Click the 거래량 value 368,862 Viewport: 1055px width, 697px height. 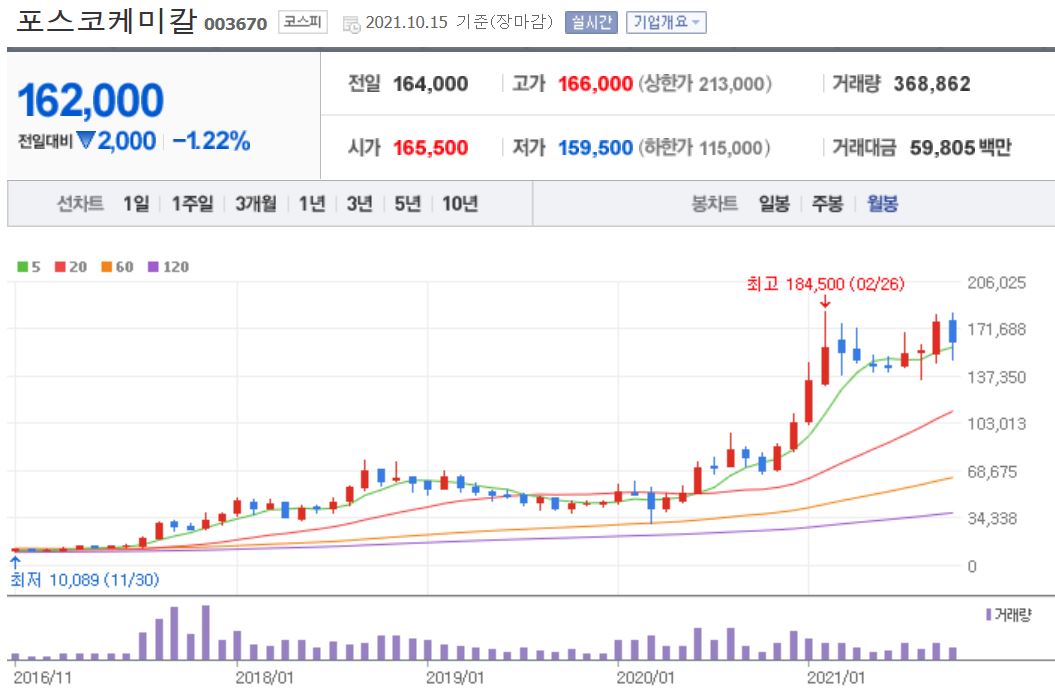click(x=932, y=84)
